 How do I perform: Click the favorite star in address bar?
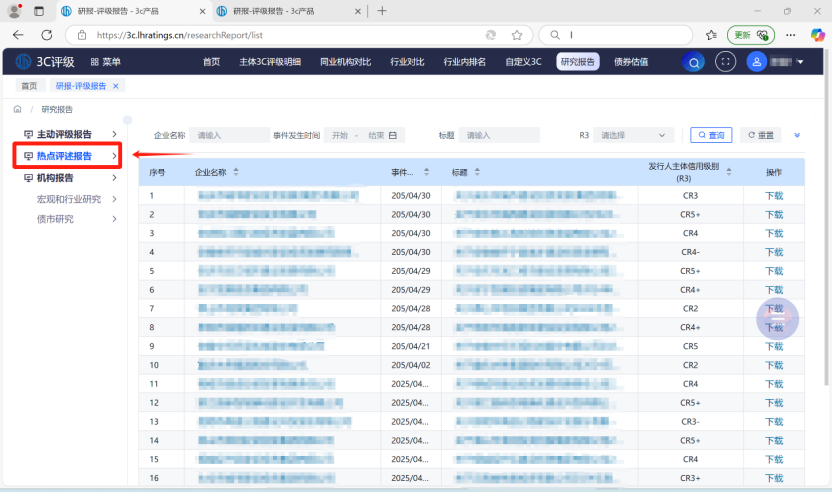coord(517,35)
